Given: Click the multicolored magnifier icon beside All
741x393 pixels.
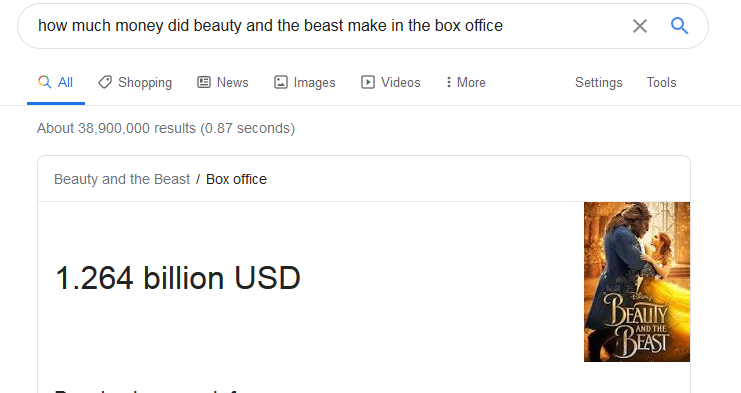Looking at the screenshot, I should tap(44, 82).
